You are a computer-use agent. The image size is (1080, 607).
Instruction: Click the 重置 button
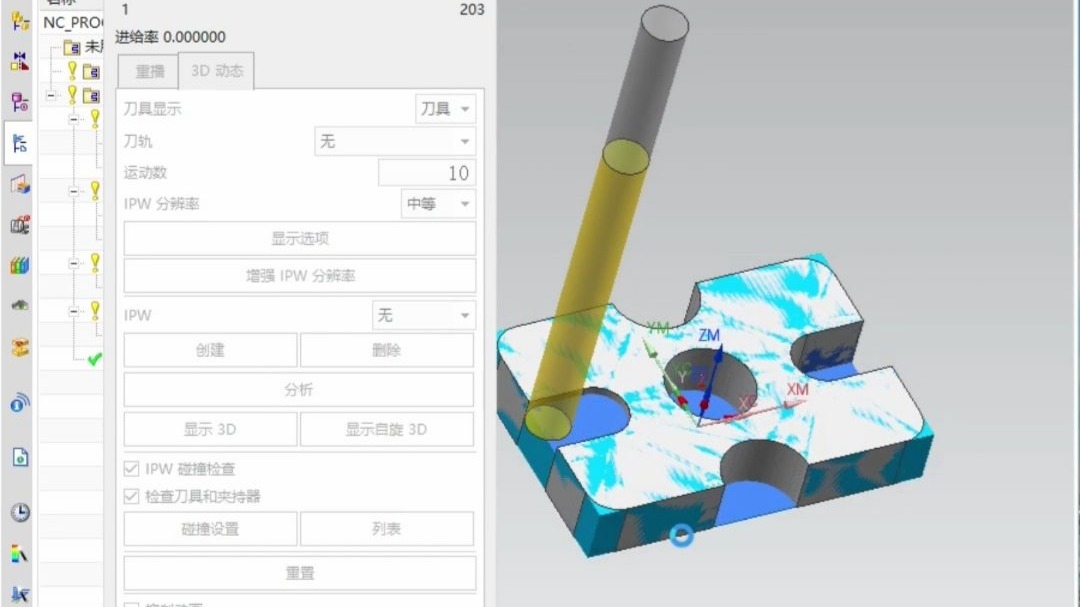pos(300,573)
